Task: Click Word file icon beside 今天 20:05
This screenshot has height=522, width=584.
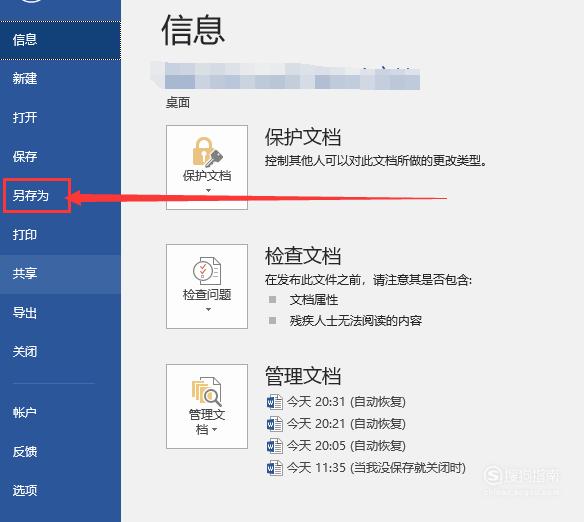Action: tap(275, 446)
